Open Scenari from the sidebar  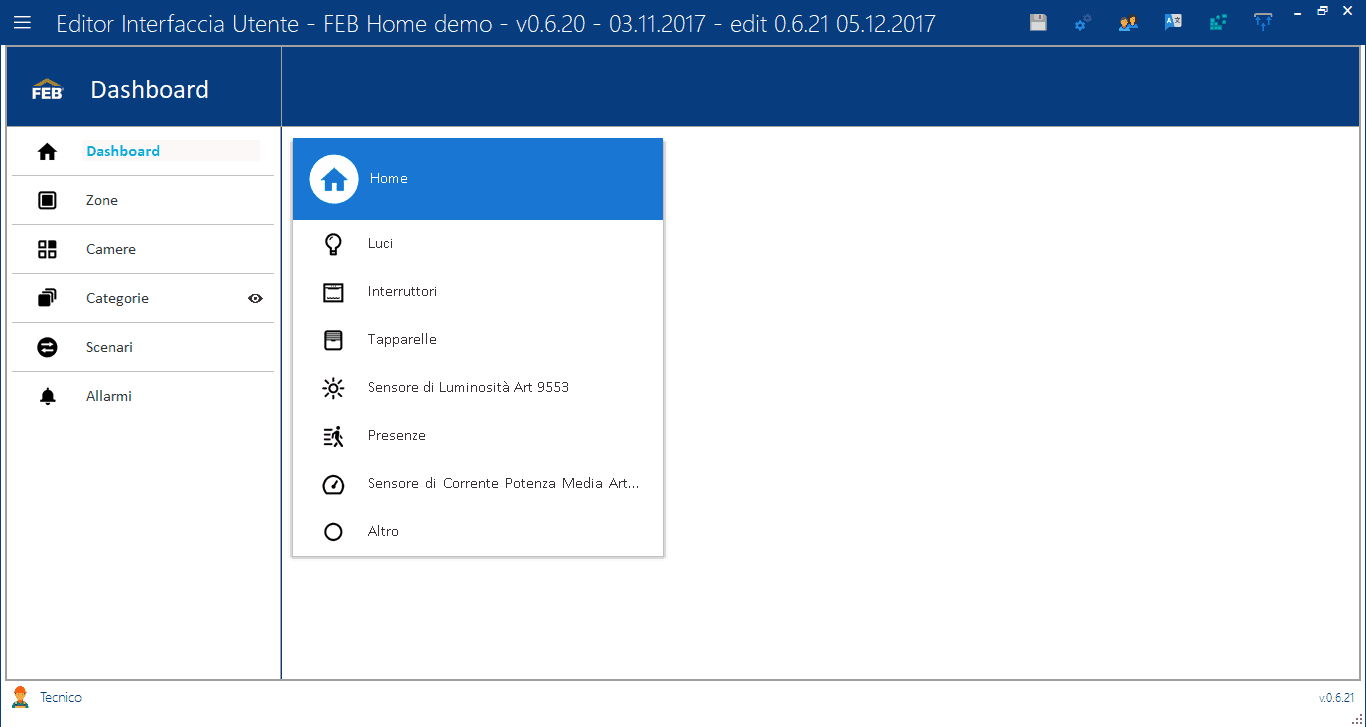143,347
